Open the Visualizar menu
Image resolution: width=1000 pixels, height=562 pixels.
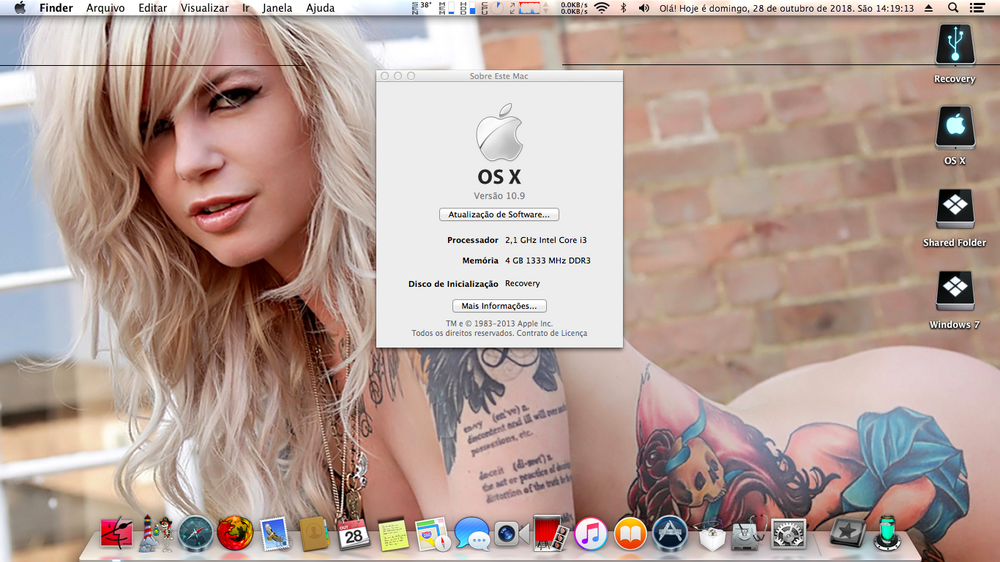coord(204,8)
